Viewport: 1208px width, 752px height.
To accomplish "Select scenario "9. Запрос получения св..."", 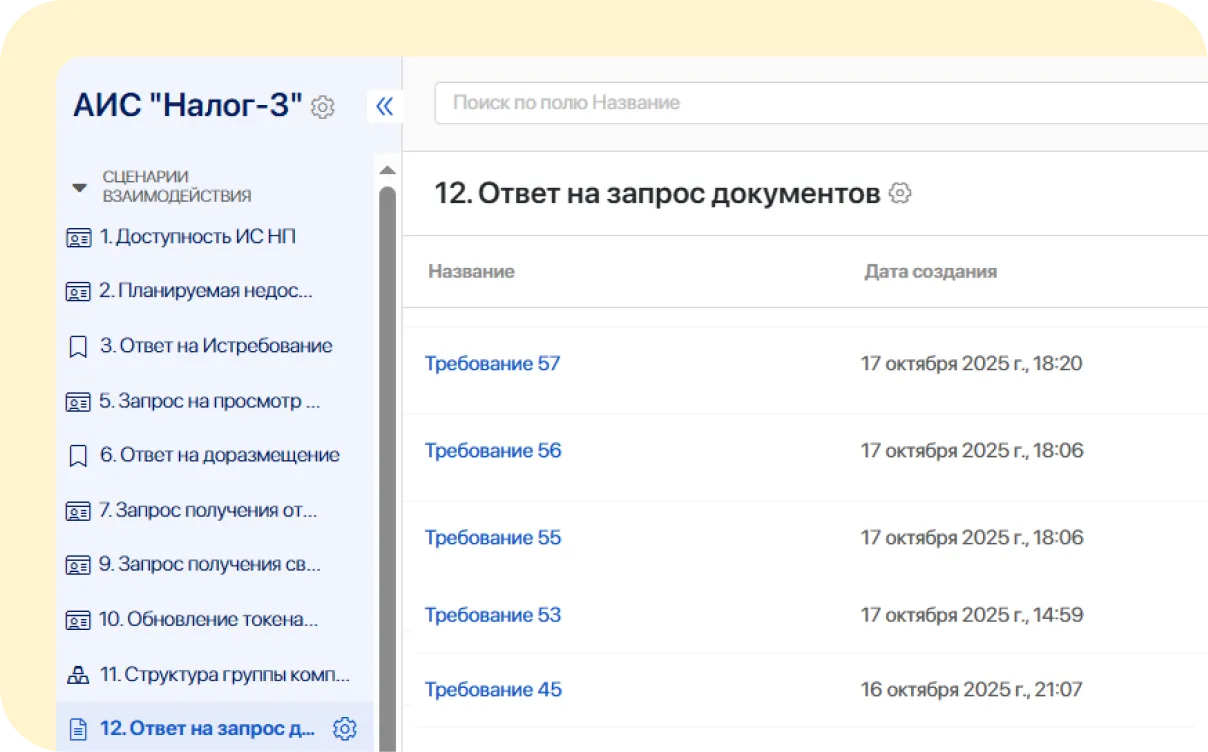I will (x=210, y=564).
